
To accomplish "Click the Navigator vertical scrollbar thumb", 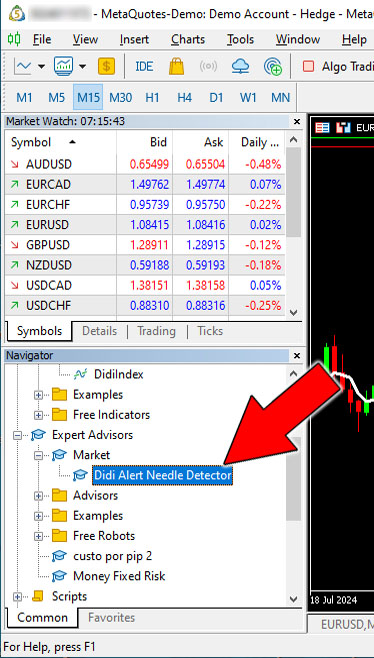I will [x=293, y=479].
